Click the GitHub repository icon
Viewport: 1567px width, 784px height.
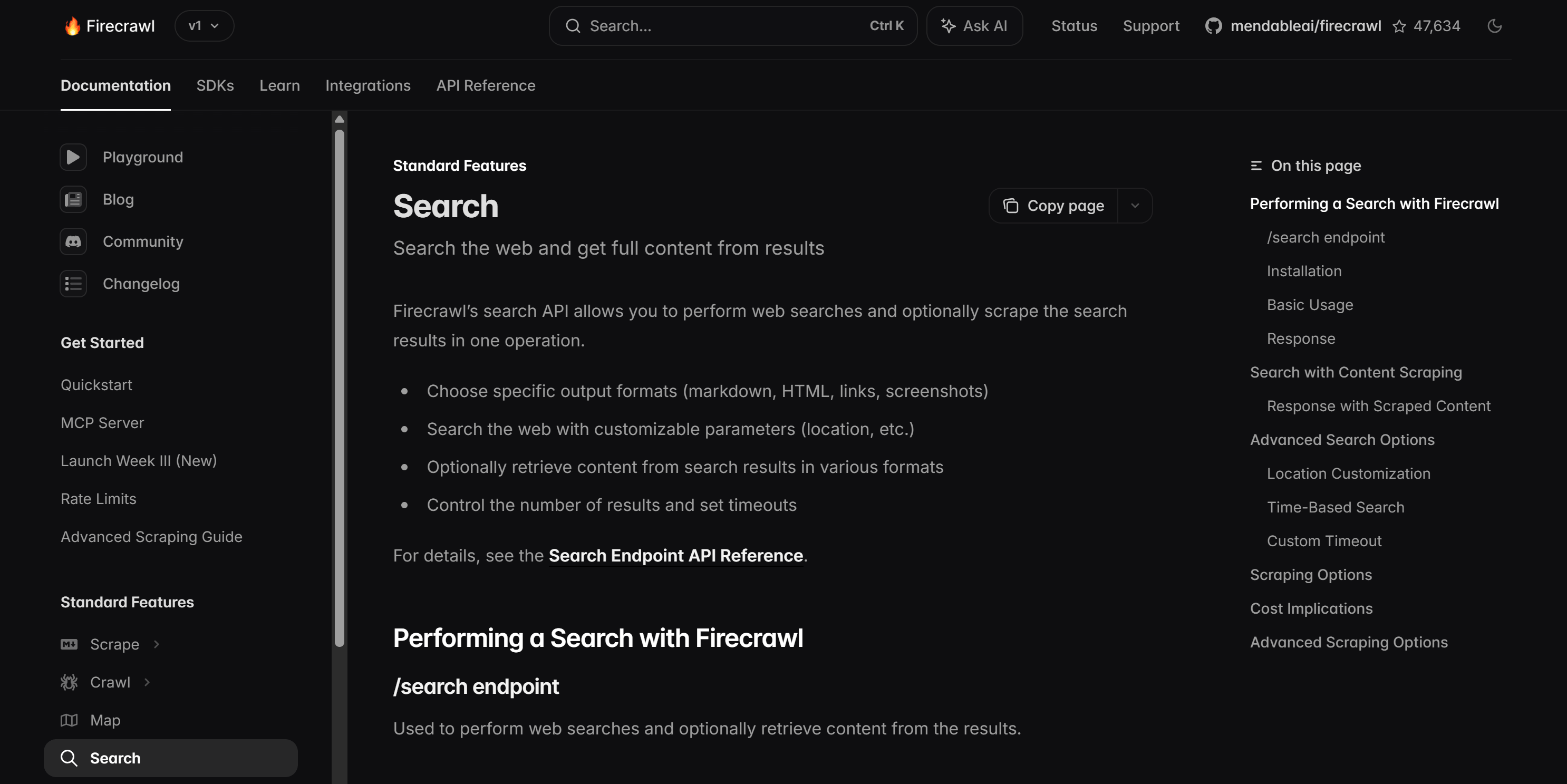click(x=1213, y=26)
